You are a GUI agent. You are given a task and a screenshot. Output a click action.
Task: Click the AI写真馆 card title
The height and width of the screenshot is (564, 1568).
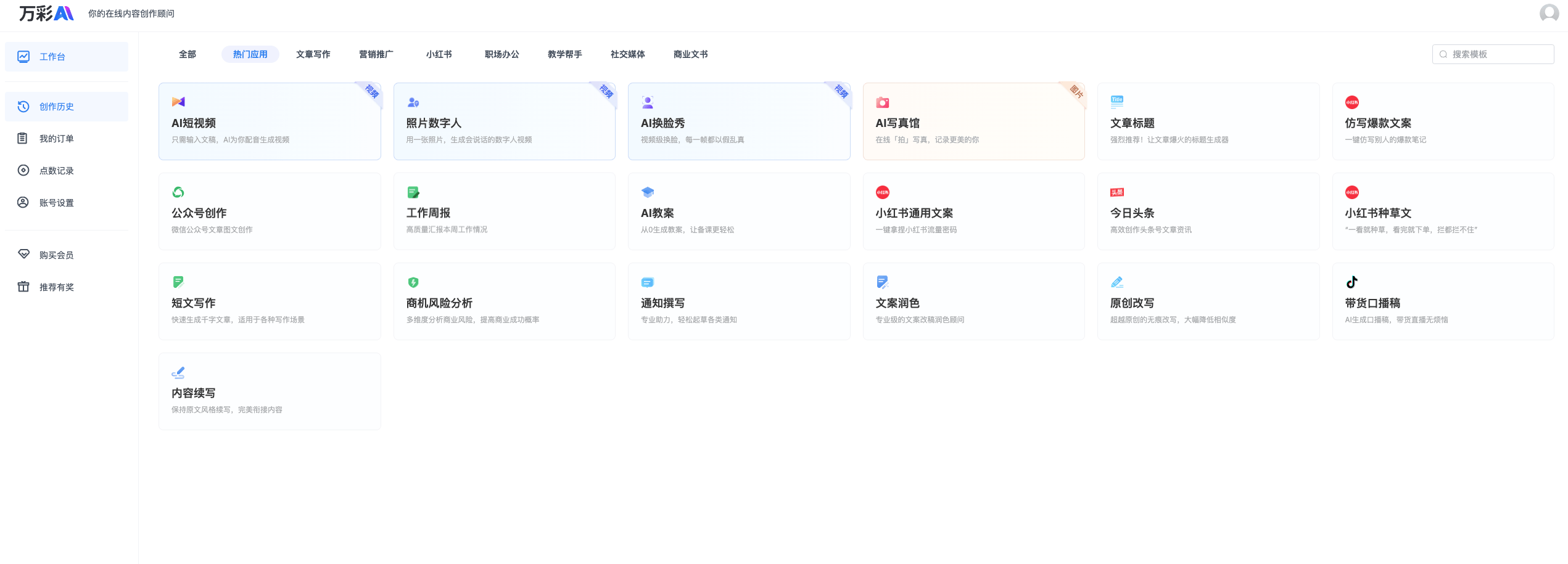(897, 123)
